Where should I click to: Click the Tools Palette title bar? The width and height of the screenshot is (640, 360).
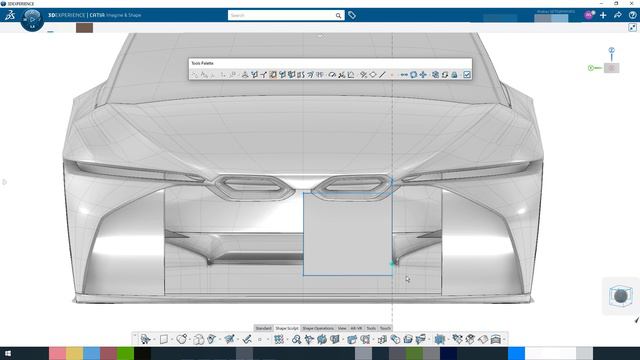330,63
